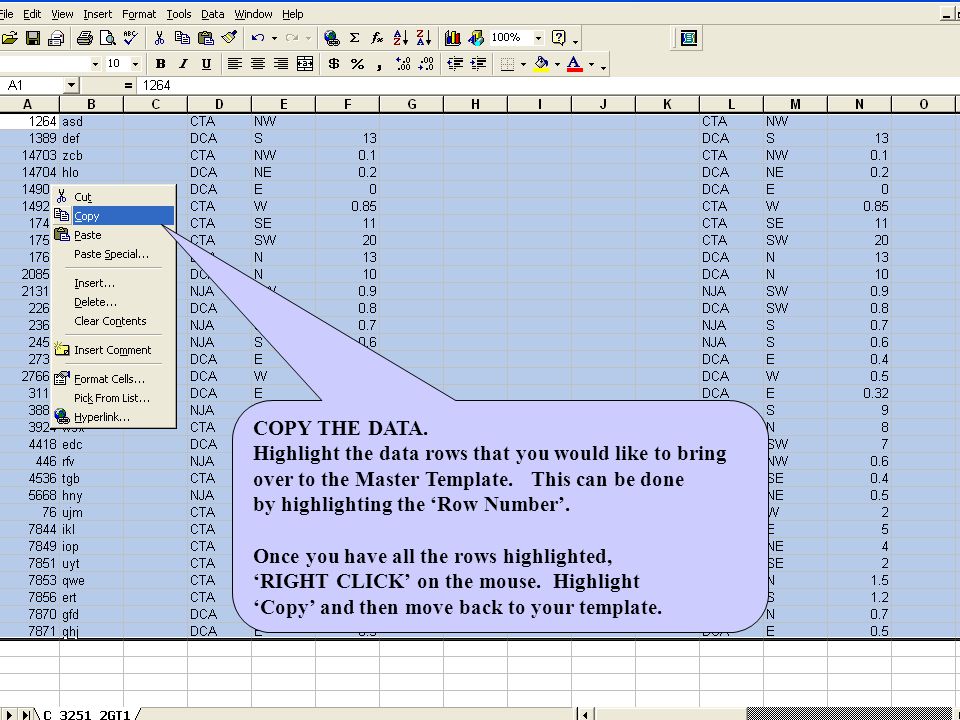The width and height of the screenshot is (960, 720).
Task: Click the last-sheet tab navigation arrow
Action: 26,714
